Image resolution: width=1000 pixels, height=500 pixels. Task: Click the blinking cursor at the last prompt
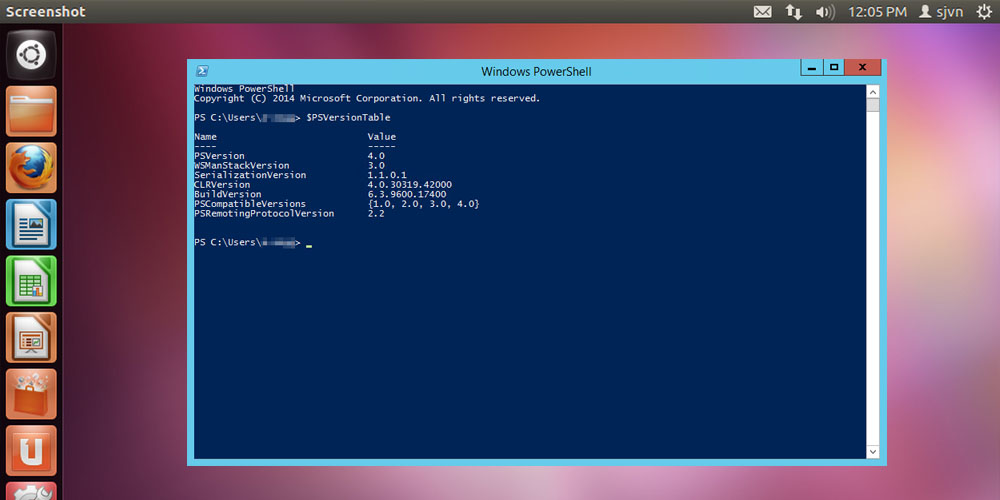tap(309, 246)
